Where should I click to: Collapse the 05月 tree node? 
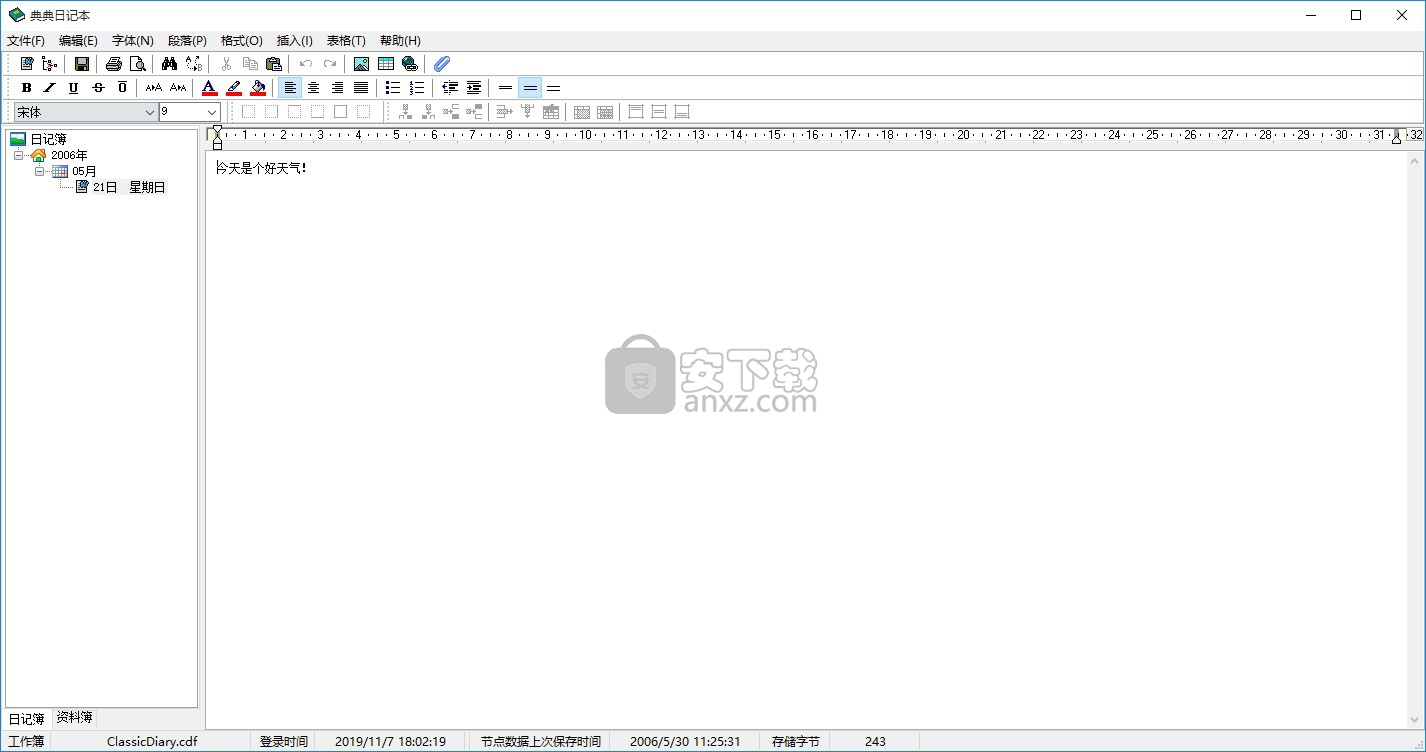[40, 171]
